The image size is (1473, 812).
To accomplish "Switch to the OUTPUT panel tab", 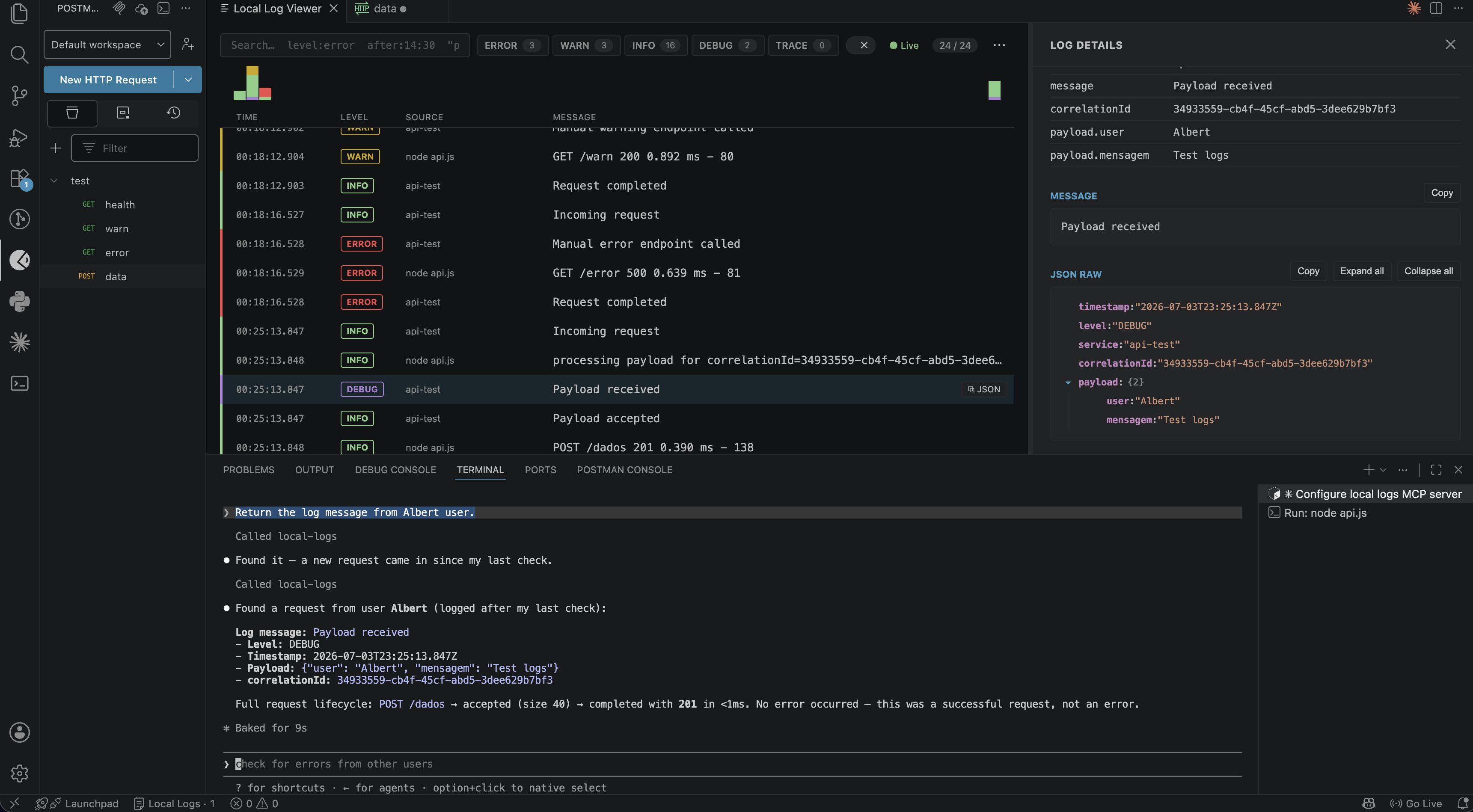I will [315, 469].
